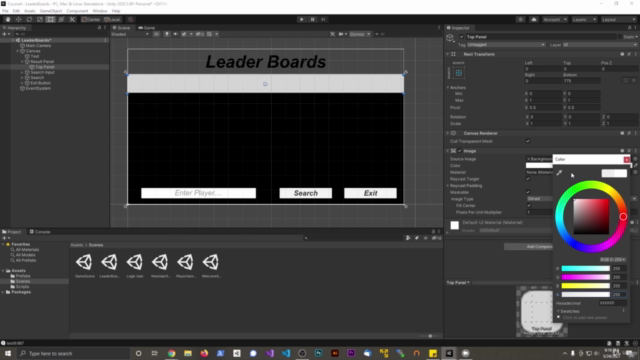Click the Pause button
The image size is (640, 360).
[x=313, y=19]
